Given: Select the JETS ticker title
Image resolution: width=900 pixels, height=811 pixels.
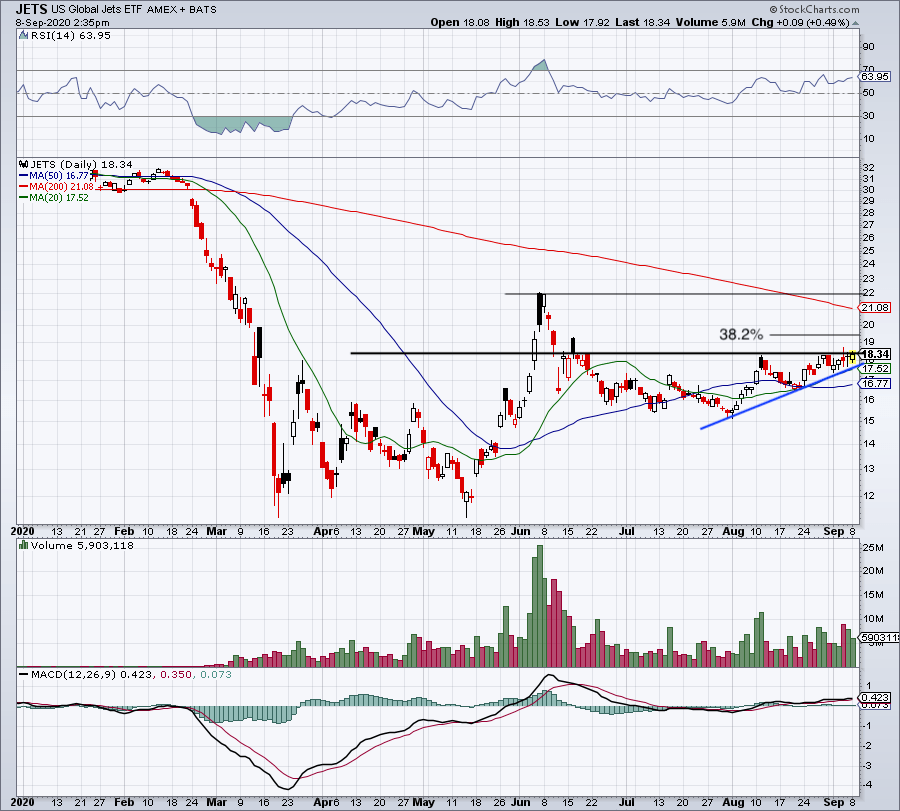Looking at the screenshot, I should (x=32, y=9).
